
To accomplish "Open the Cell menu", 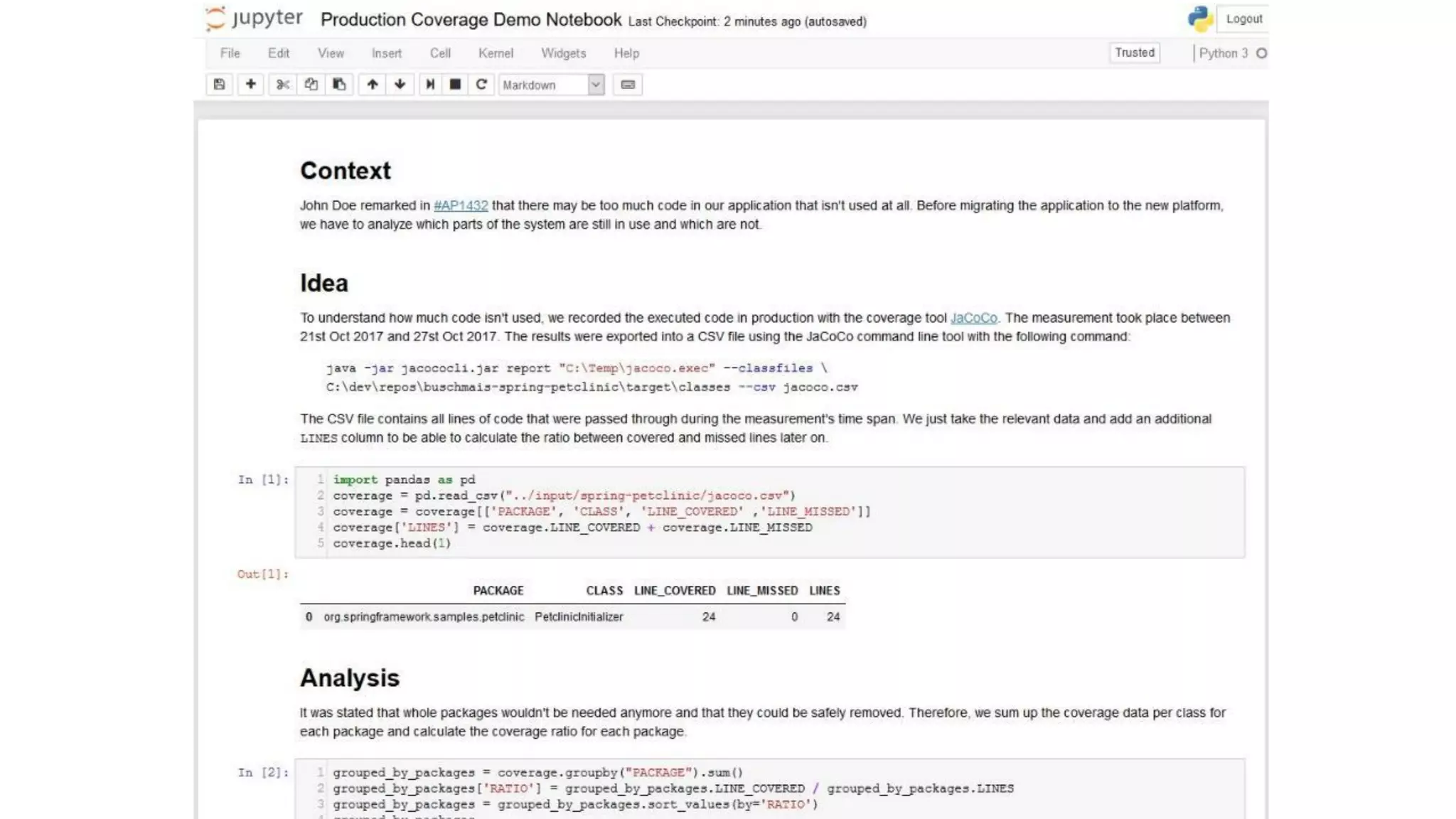I will 440,53.
